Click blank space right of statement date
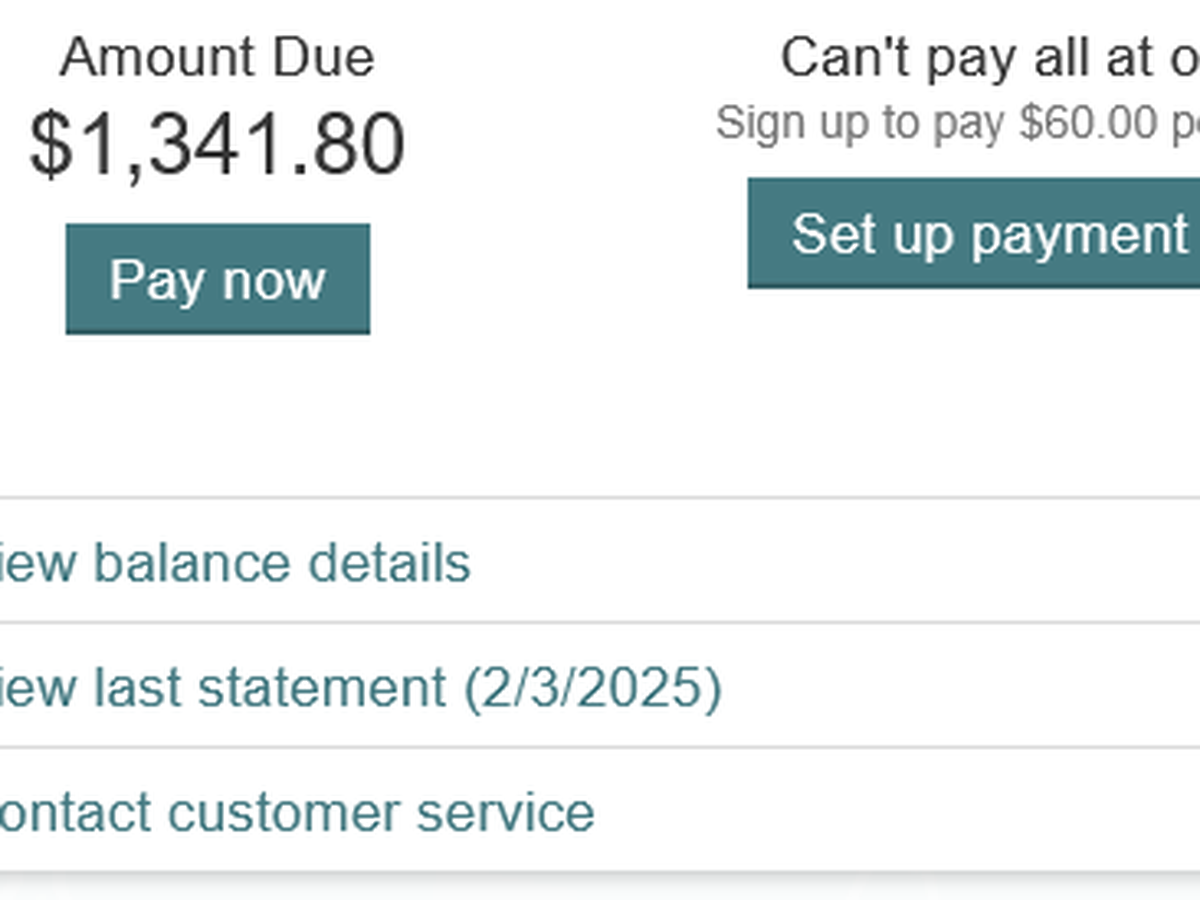1200x900 pixels. pyautogui.click(x=950, y=688)
